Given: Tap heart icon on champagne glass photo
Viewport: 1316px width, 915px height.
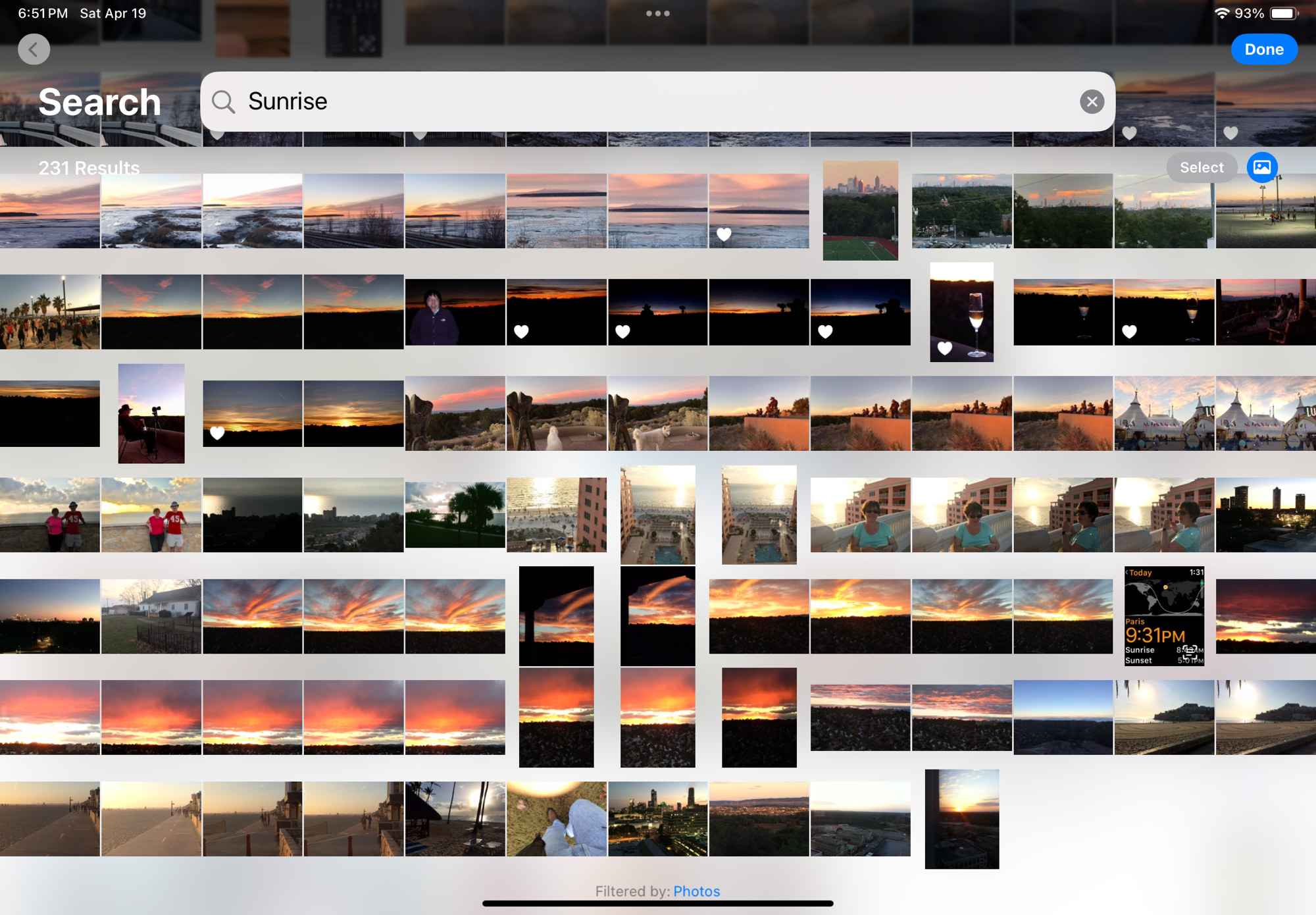Looking at the screenshot, I should tap(945, 348).
